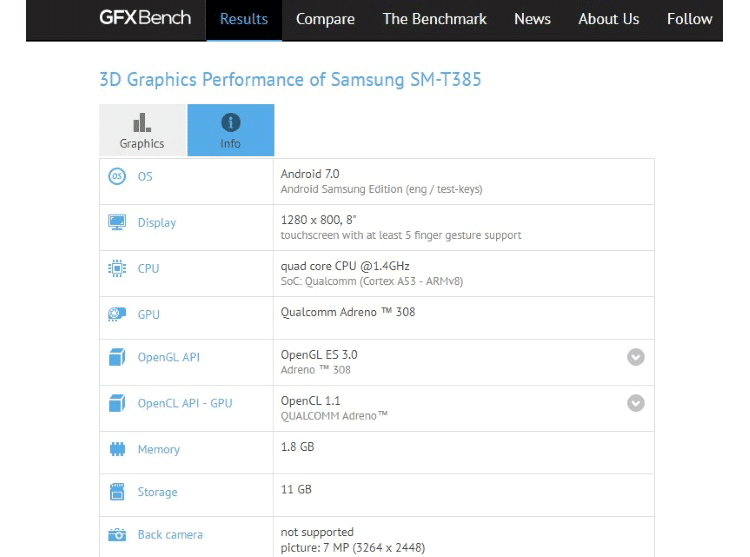Select quad core CPU @1.4GHz text

[345, 266]
